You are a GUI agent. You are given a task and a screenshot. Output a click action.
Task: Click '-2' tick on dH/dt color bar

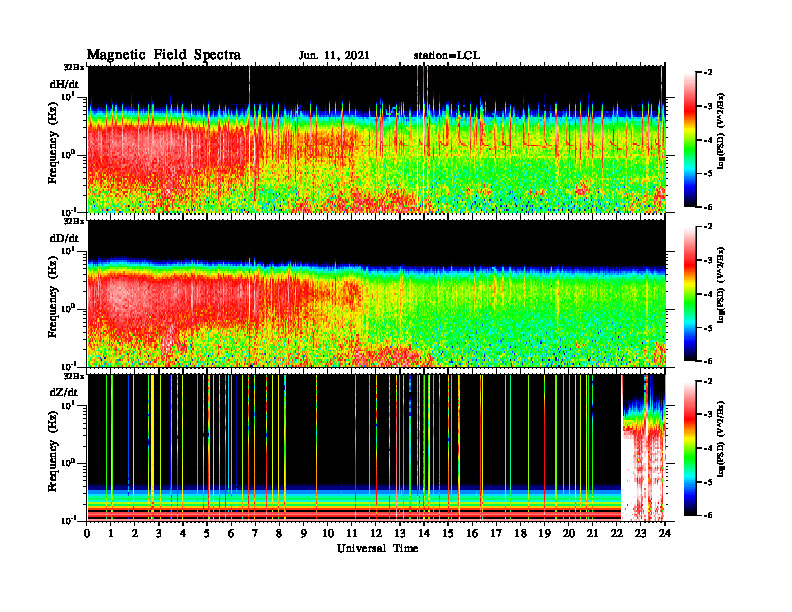pos(708,73)
